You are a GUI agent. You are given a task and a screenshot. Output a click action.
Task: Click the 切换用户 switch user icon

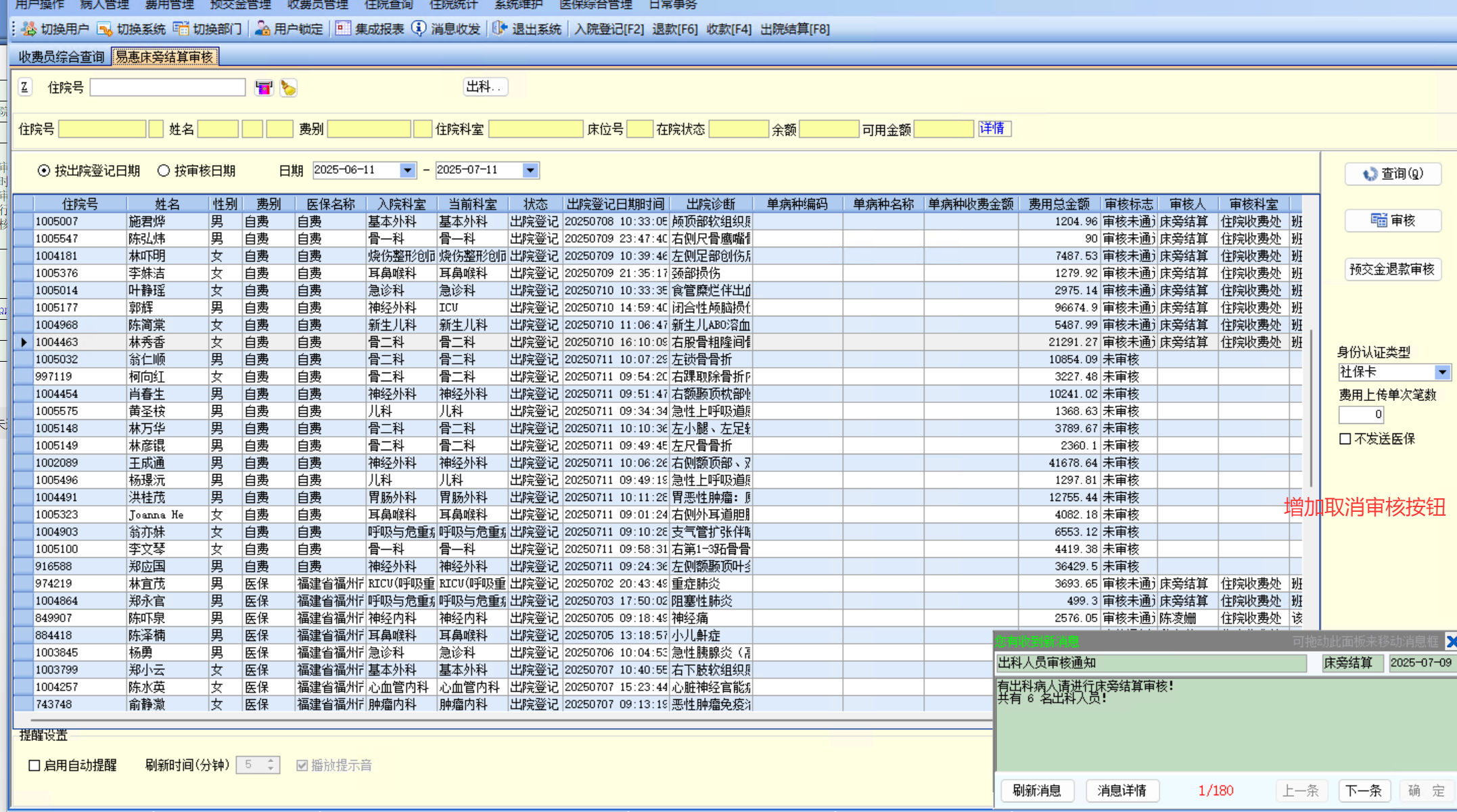[x=29, y=29]
